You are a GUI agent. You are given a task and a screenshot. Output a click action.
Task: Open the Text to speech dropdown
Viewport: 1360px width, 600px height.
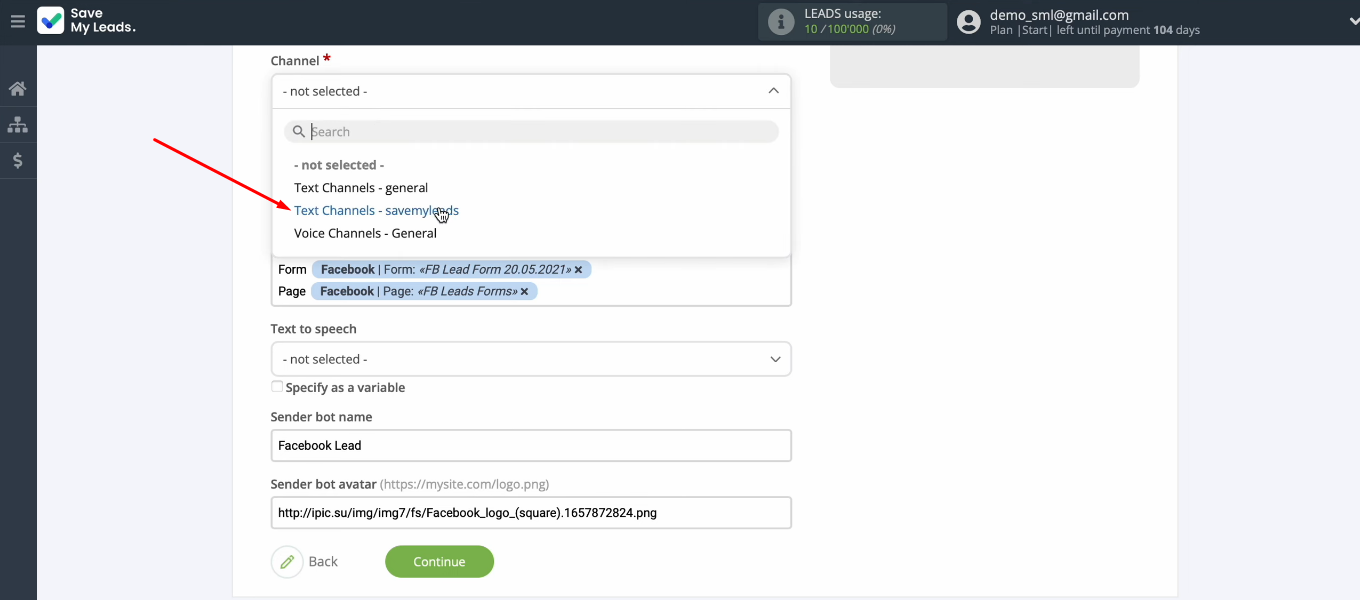(531, 359)
